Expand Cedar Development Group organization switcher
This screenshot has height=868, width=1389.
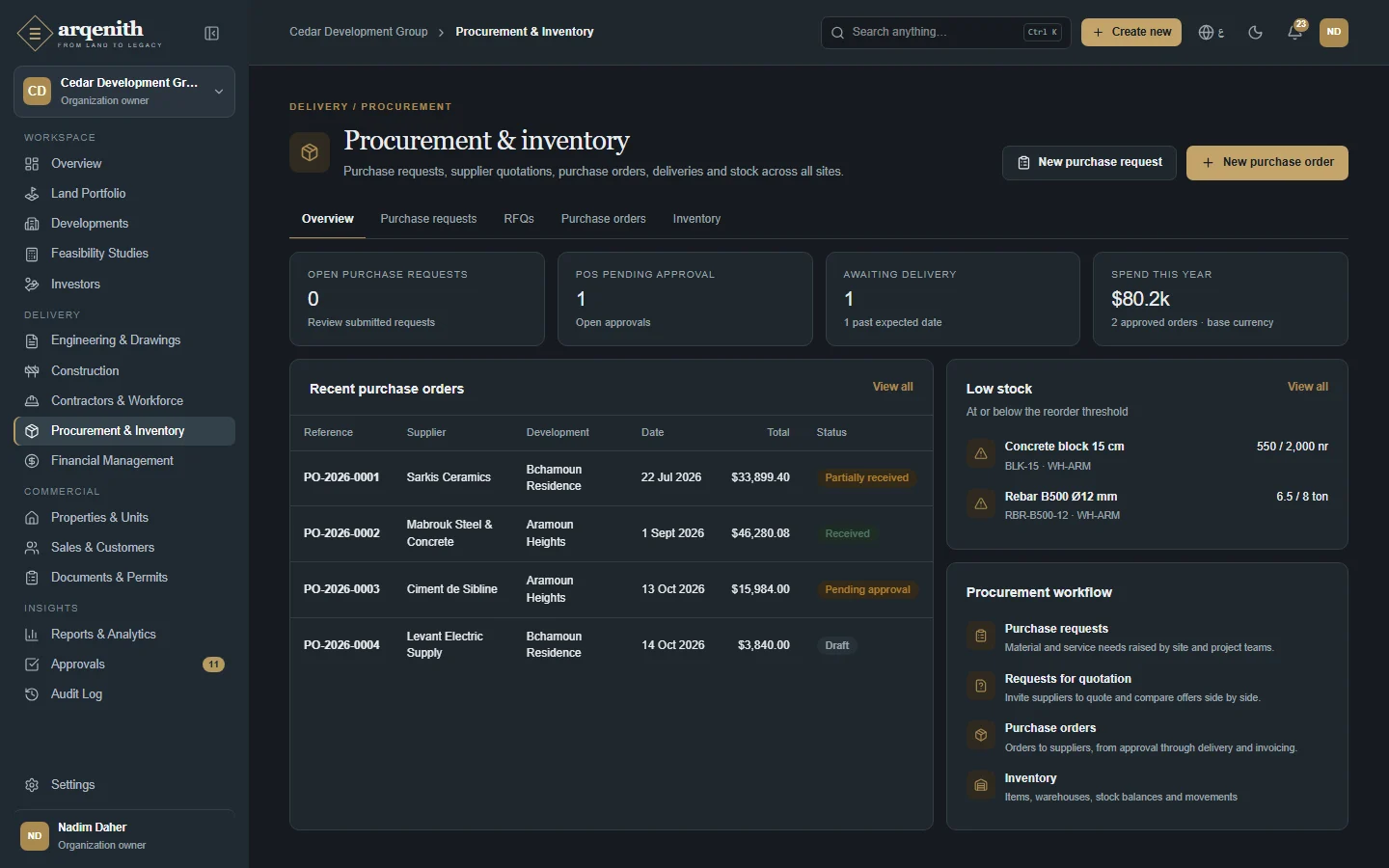(124, 92)
